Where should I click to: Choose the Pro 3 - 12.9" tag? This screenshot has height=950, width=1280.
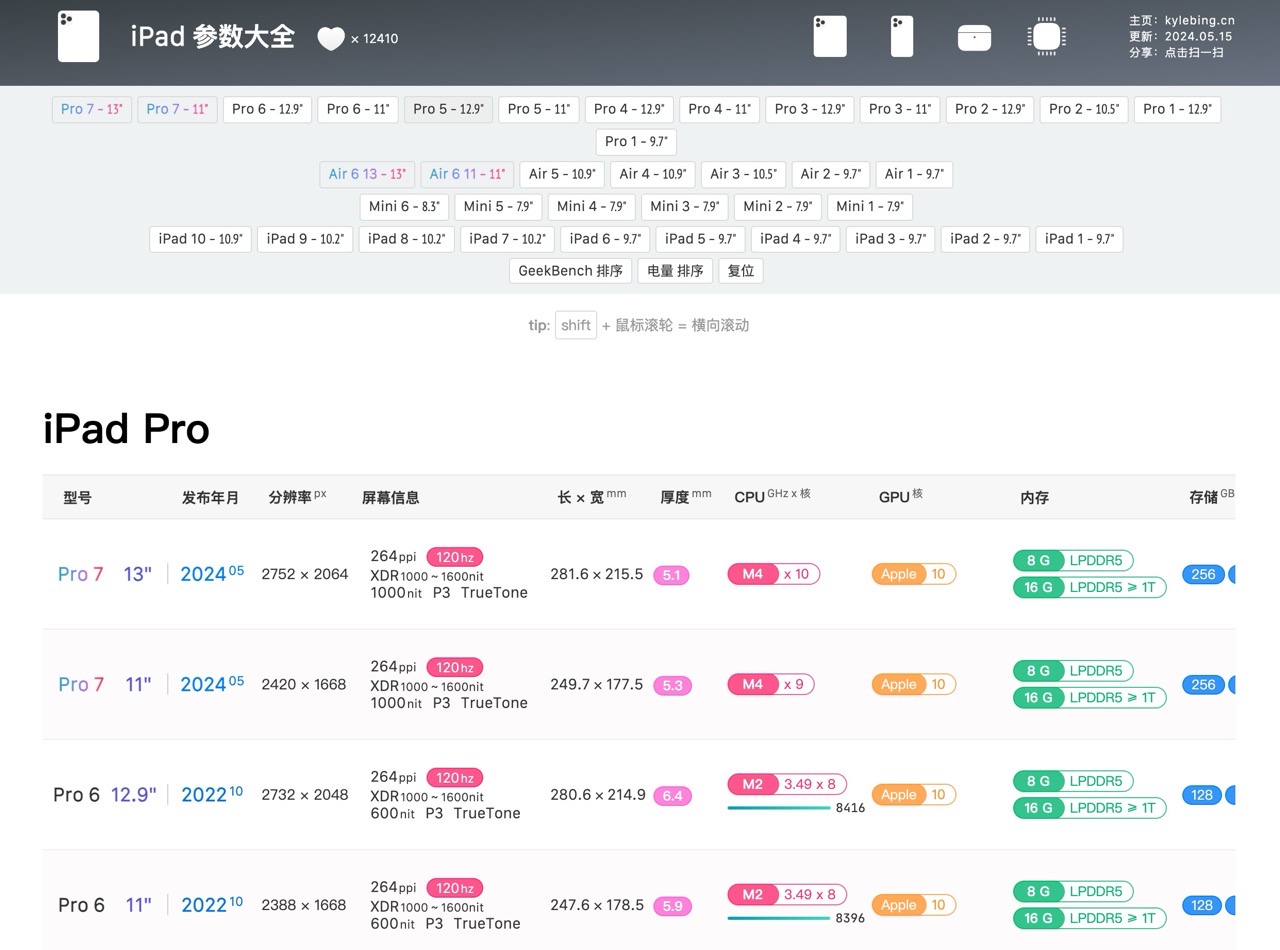click(810, 109)
